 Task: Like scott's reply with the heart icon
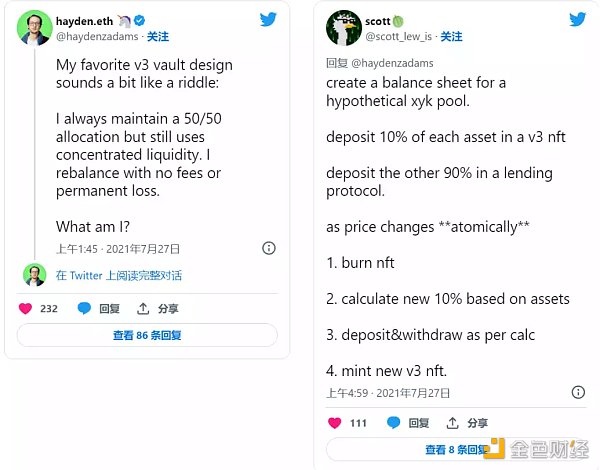[x=335, y=423]
